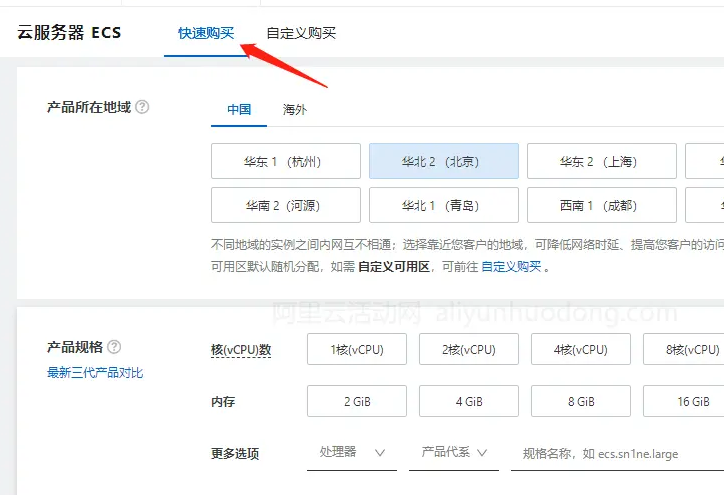Select 8 GiB memory option
724x495 pixels.
(581, 401)
